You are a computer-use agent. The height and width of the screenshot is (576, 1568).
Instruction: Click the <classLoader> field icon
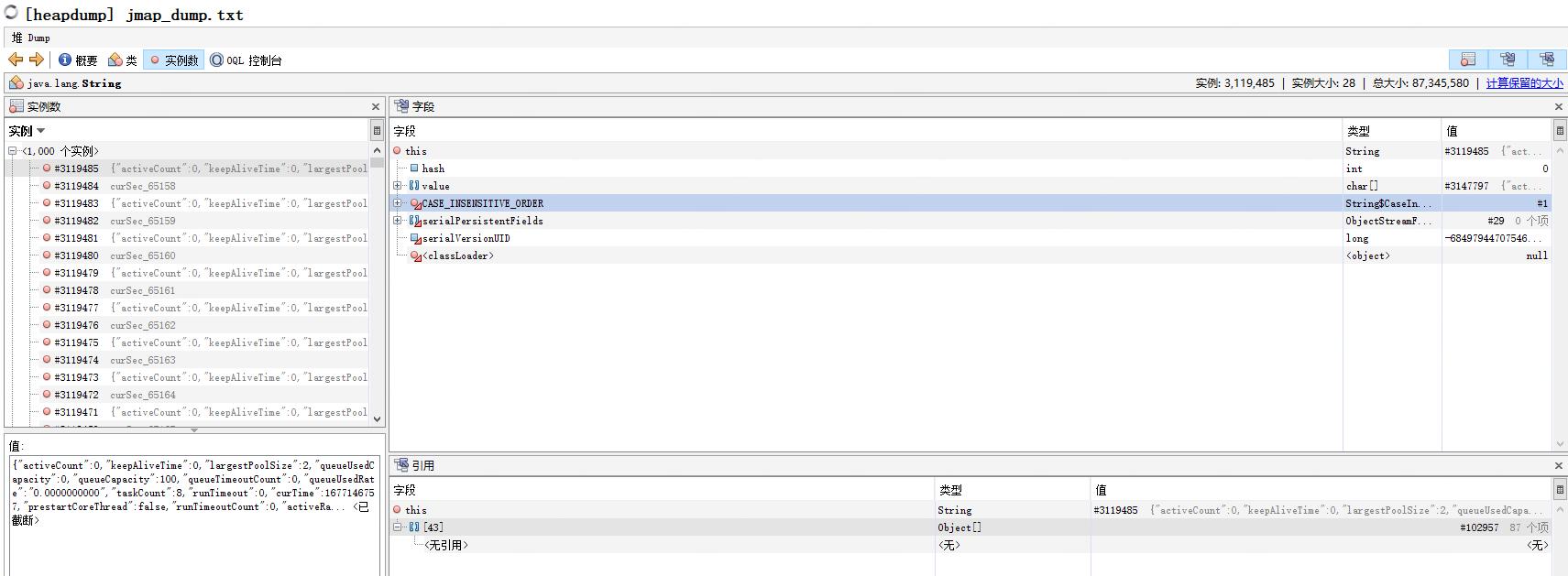click(x=415, y=255)
